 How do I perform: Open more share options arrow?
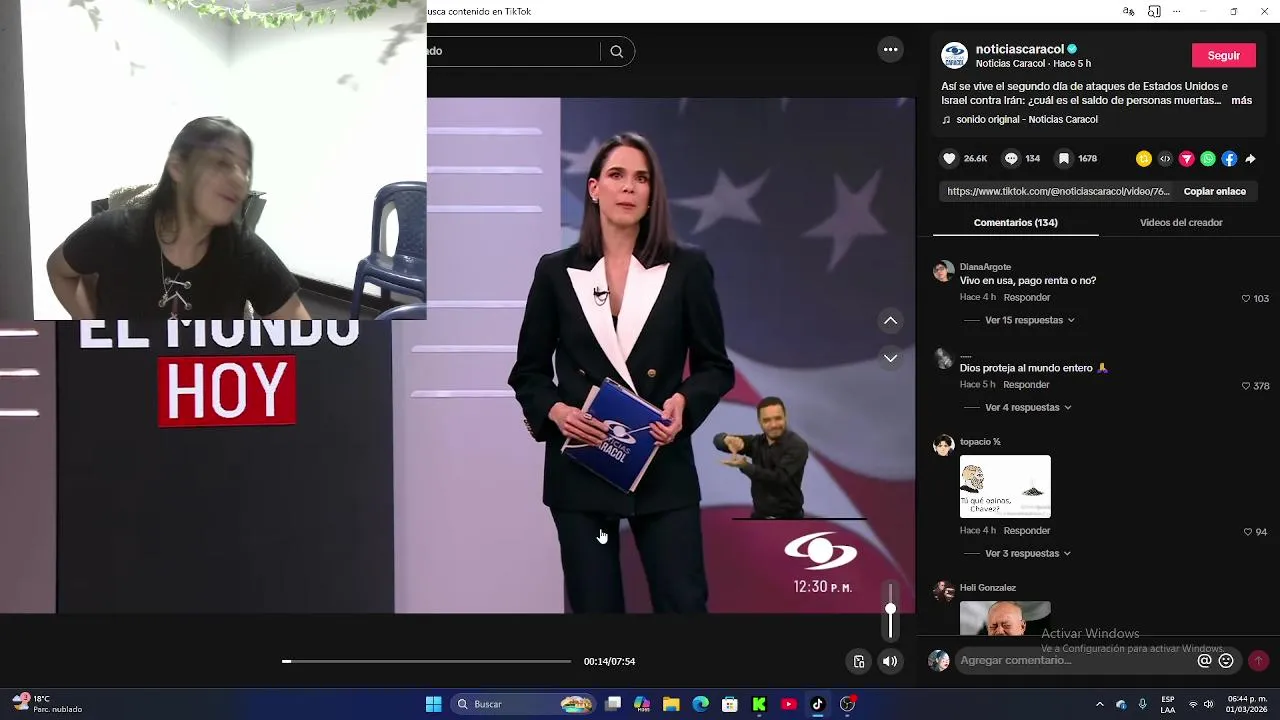(1250, 158)
